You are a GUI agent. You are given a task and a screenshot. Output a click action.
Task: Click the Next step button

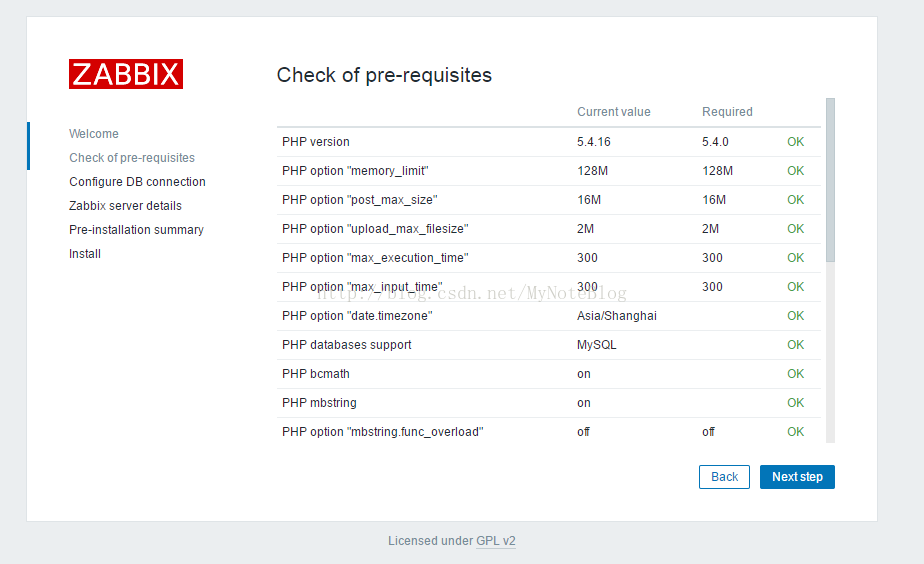tap(797, 477)
